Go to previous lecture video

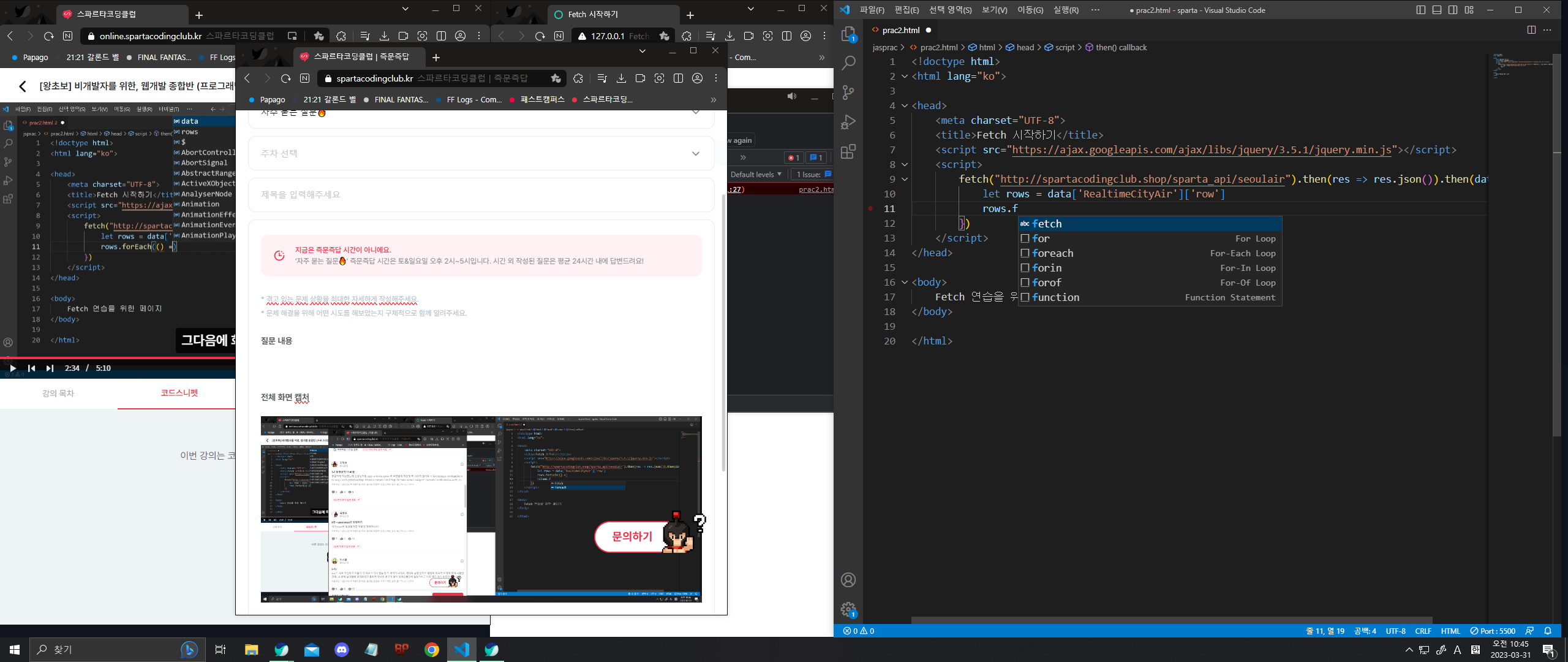coord(32,368)
